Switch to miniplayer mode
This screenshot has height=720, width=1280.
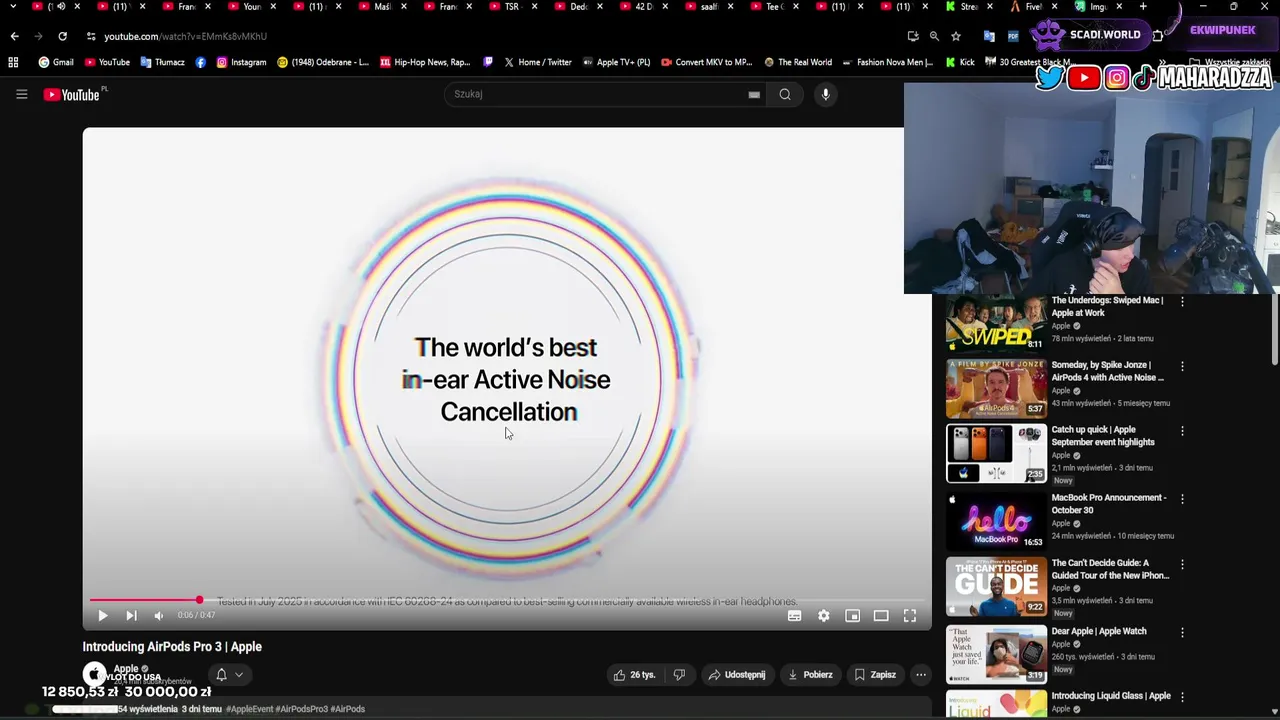(852, 616)
